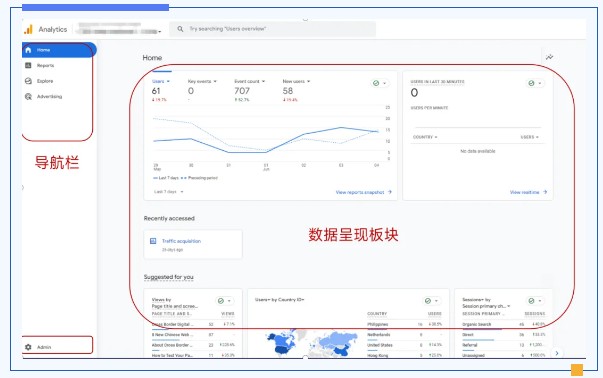Select Organic Search row in sessions table
603x378 pixels.
(x=503, y=324)
